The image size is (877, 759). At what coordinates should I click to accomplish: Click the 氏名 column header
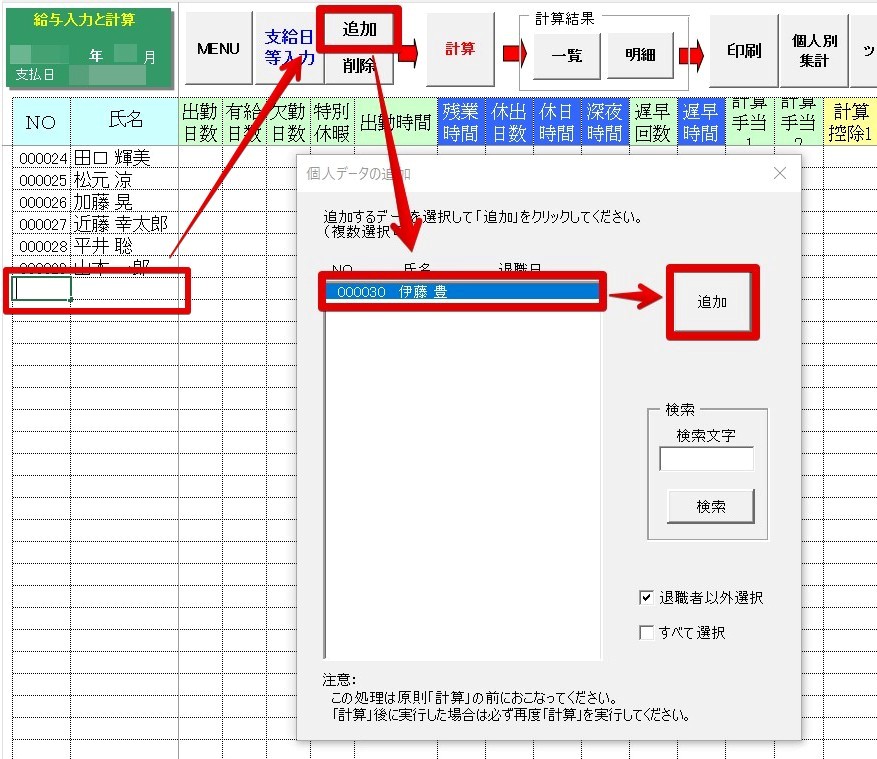(125, 121)
